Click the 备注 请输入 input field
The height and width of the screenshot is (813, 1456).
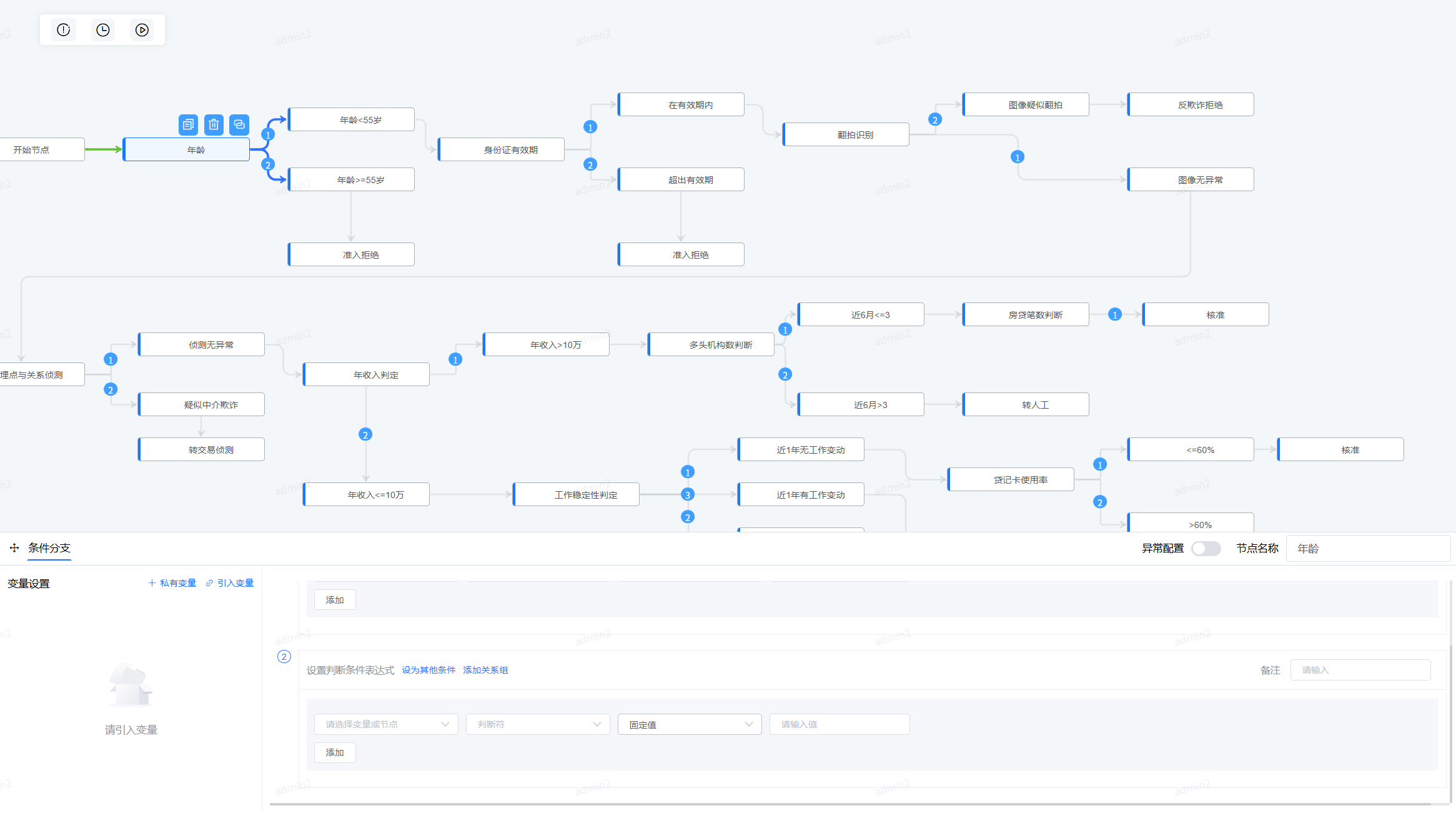tap(1360, 670)
